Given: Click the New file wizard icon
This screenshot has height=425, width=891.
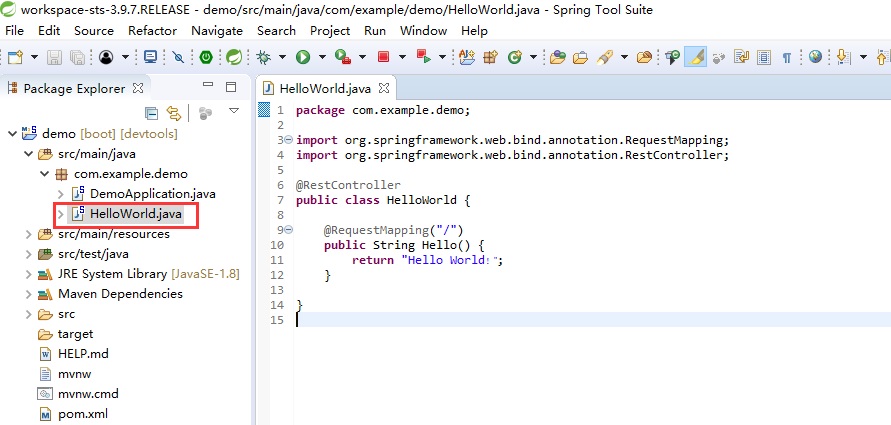Looking at the screenshot, I should 15,57.
